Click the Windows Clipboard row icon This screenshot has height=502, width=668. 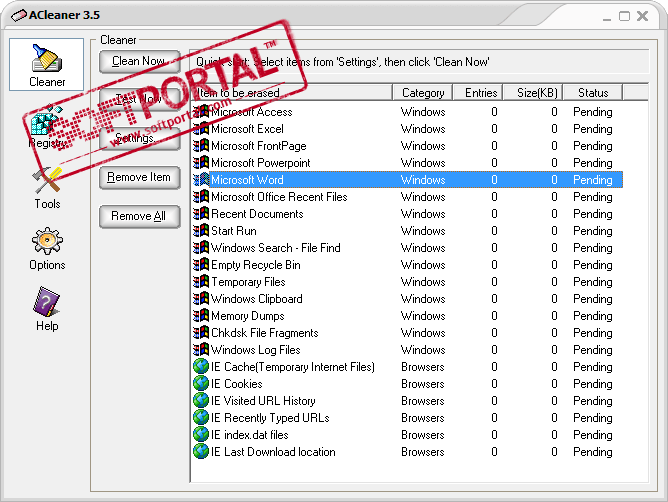click(201, 299)
